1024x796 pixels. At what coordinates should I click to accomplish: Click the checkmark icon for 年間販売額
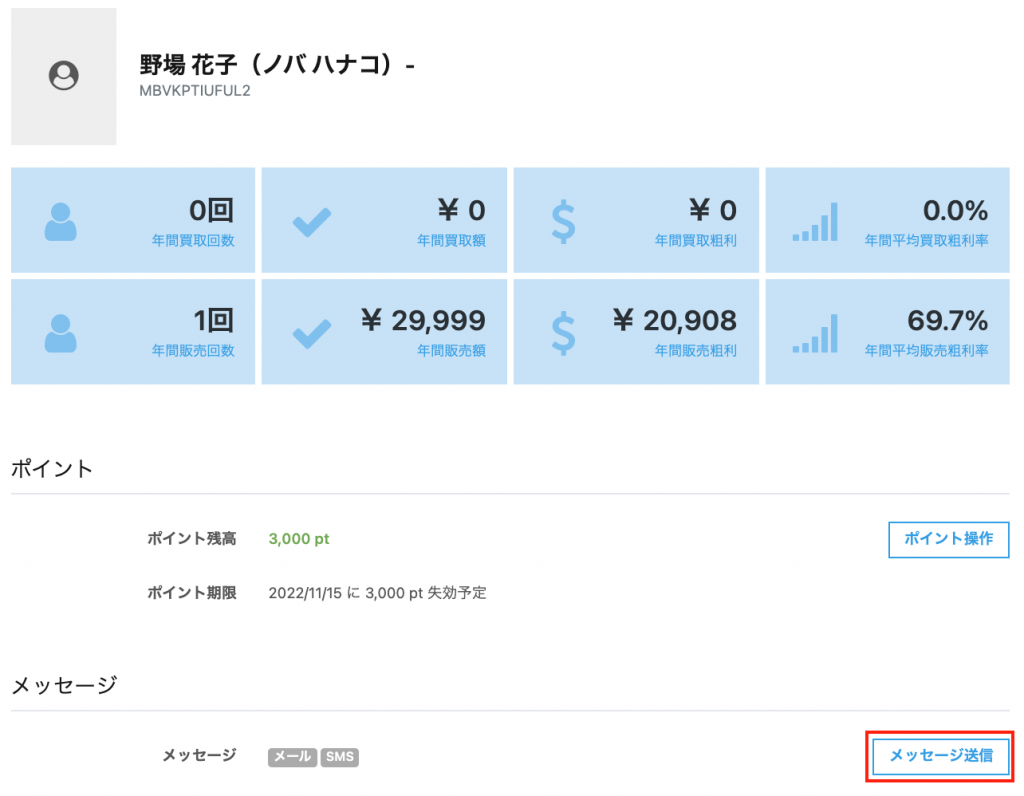(312, 333)
